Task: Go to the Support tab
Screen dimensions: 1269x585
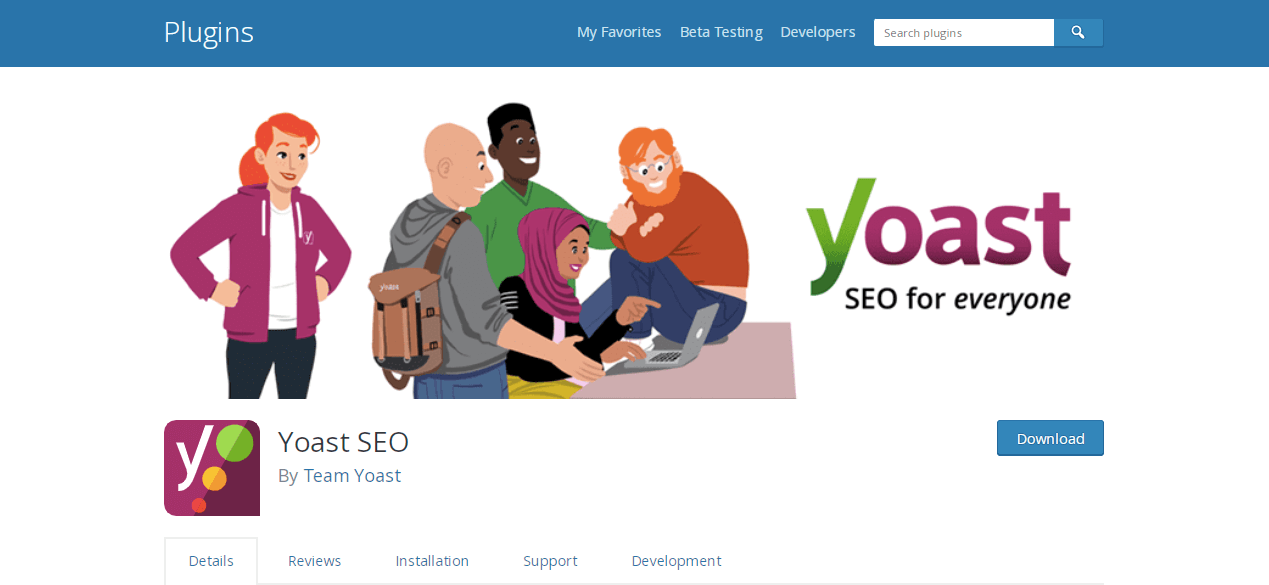Action: [550, 561]
